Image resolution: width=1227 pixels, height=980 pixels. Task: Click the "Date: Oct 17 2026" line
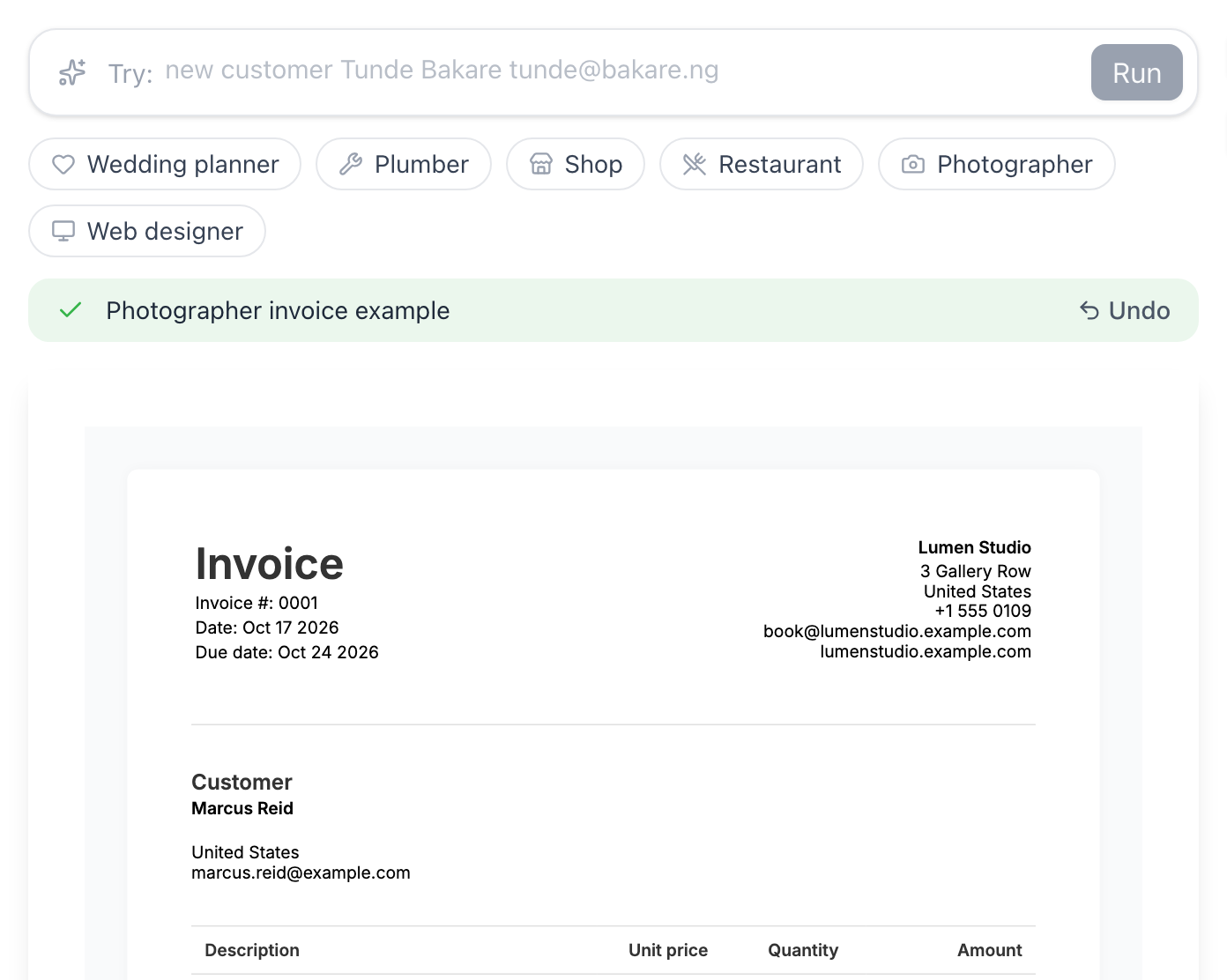(x=267, y=628)
